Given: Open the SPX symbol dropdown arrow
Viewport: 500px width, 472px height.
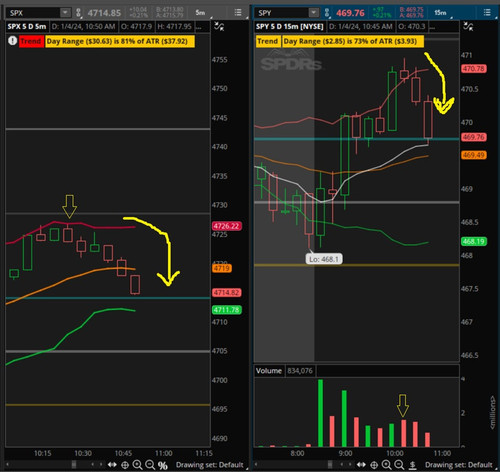Looking at the screenshot, I should [65, 13].
